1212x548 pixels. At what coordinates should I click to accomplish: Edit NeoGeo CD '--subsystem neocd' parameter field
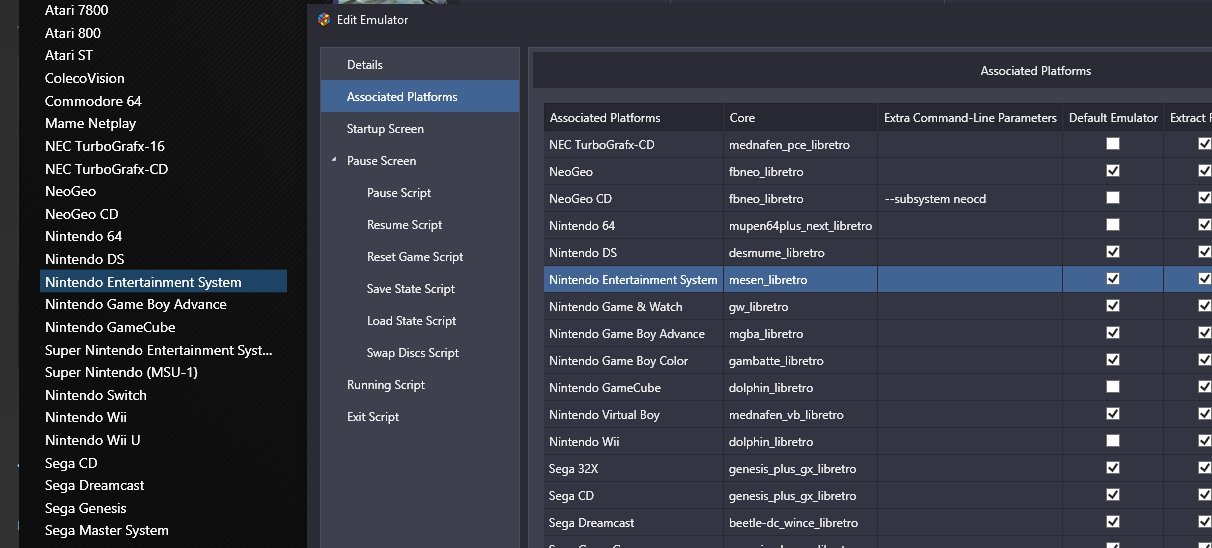click(x=970, y=198)
